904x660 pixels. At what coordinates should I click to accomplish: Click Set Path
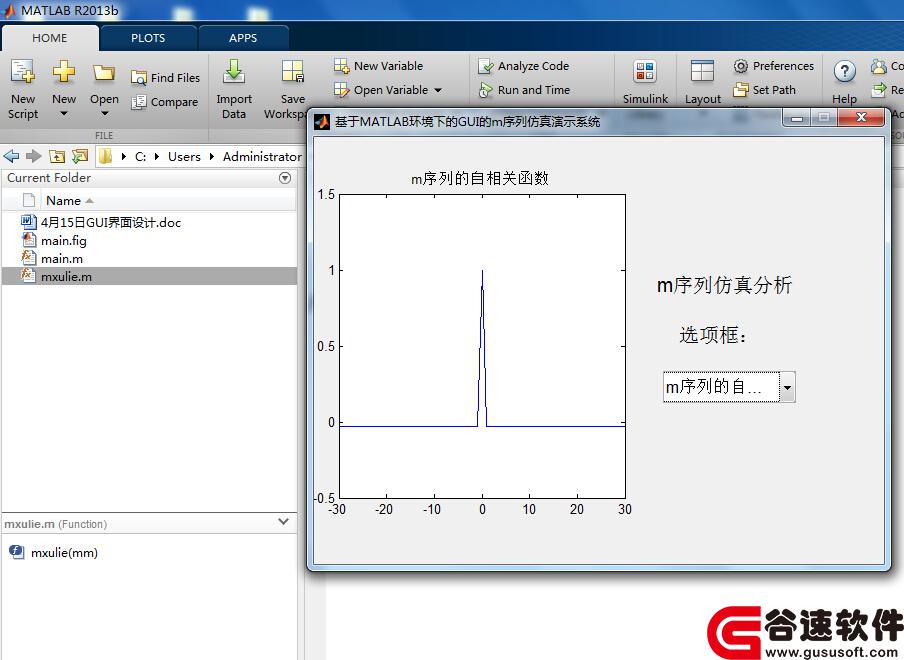click(x=764, y=90)
